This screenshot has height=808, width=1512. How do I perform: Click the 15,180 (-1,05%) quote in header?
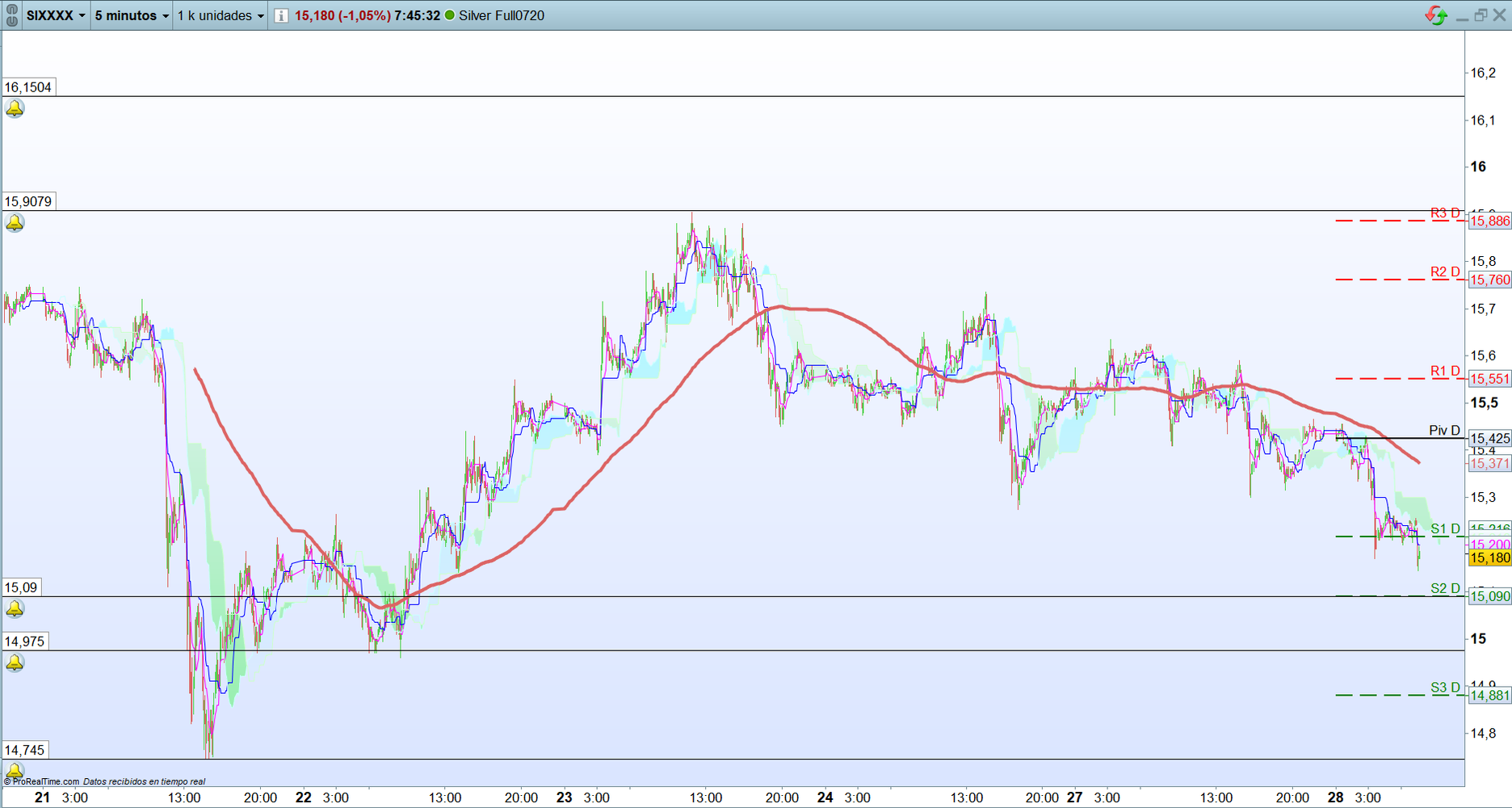tap(342, 15)
